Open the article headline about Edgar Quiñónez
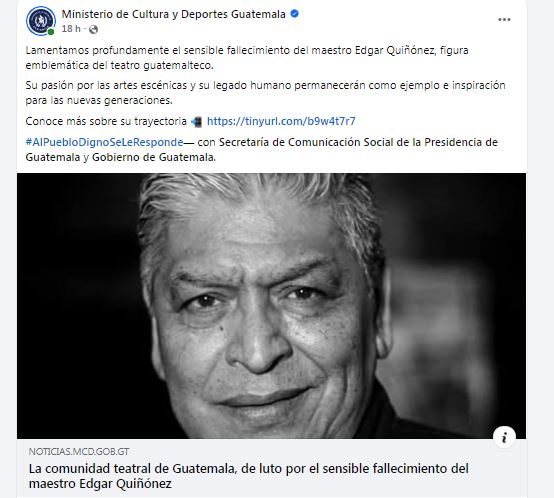The image size is (554, 498). tap(249, 476)
